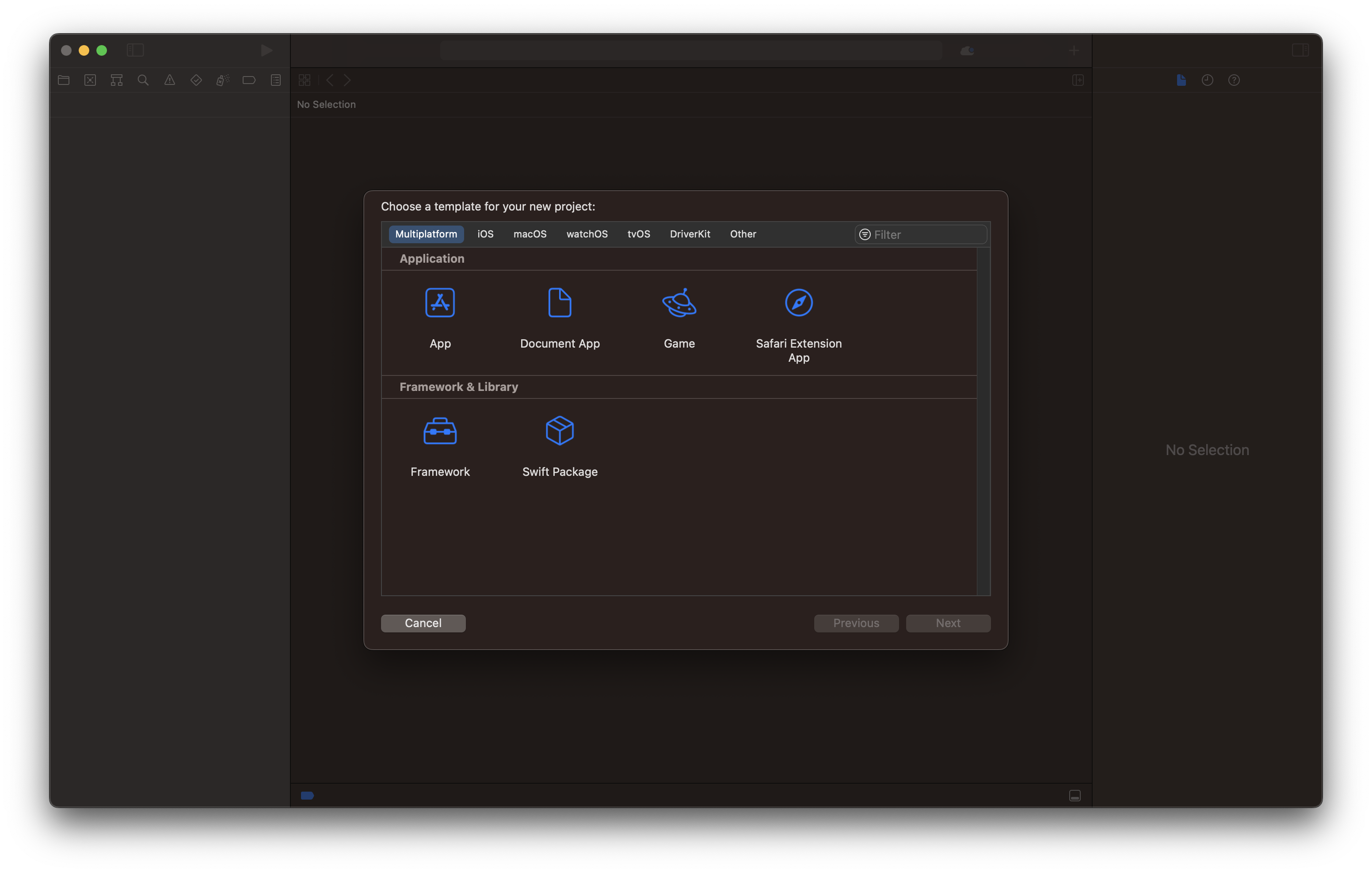The height and width of the screenshot is (873, 1372).
Task: Open the Project navigator
Action: (63, 80)
